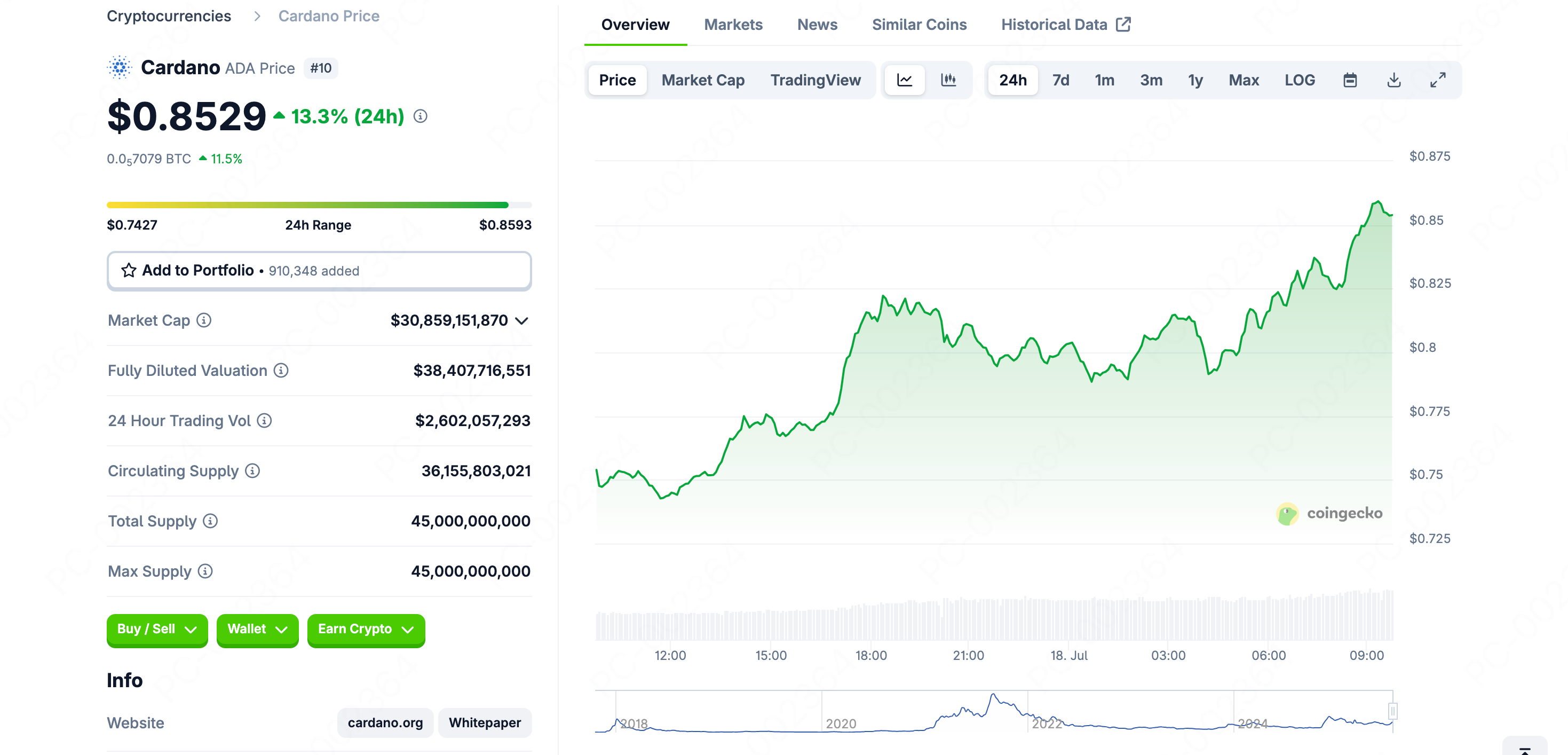
Task: Click the historical mini navigator chart
Action: pos(993,711)
